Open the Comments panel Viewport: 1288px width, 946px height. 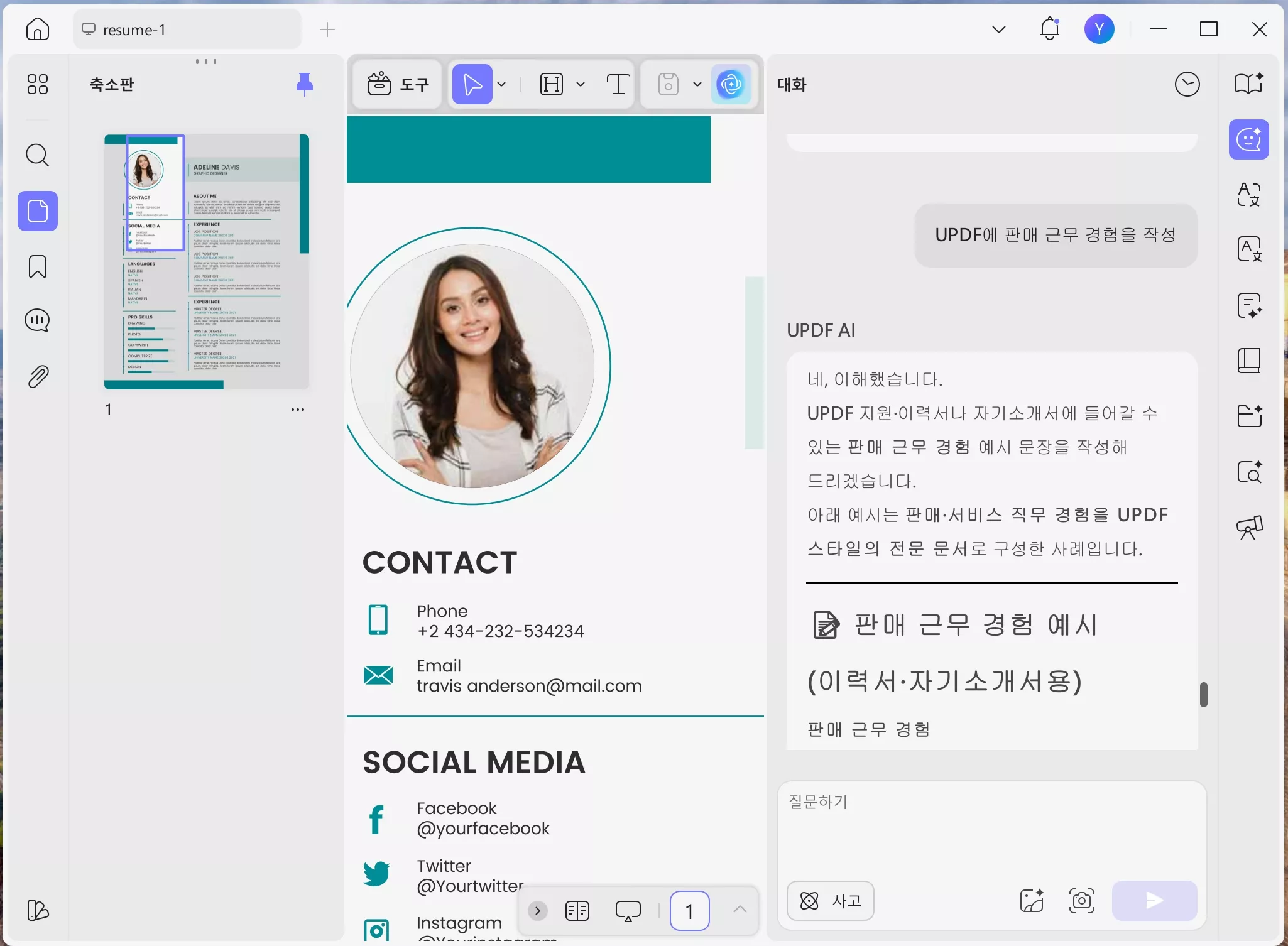[37, 320]
